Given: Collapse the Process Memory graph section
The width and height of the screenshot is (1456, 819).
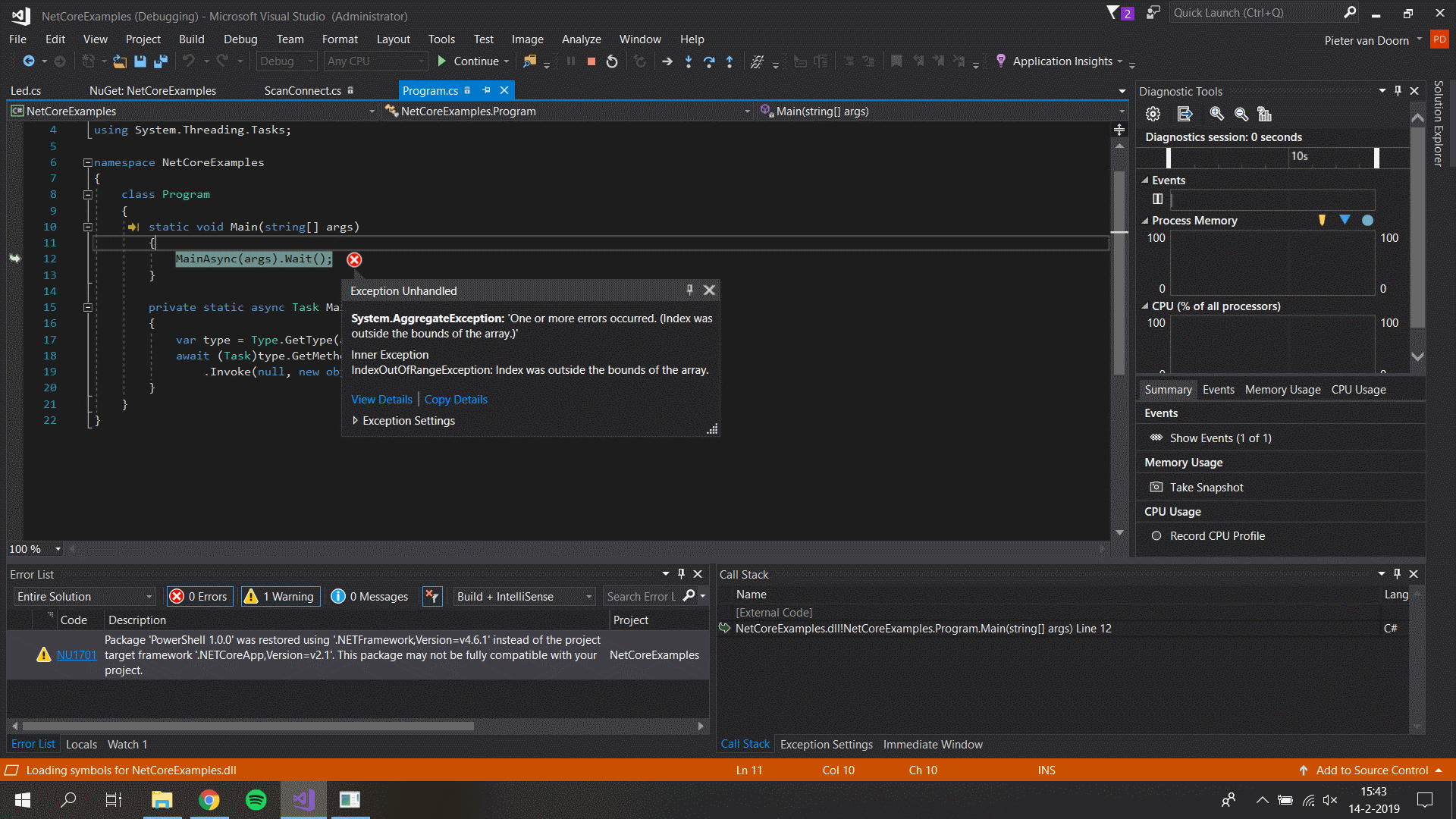Looking at the screenshot, I should coord(1145,221).
